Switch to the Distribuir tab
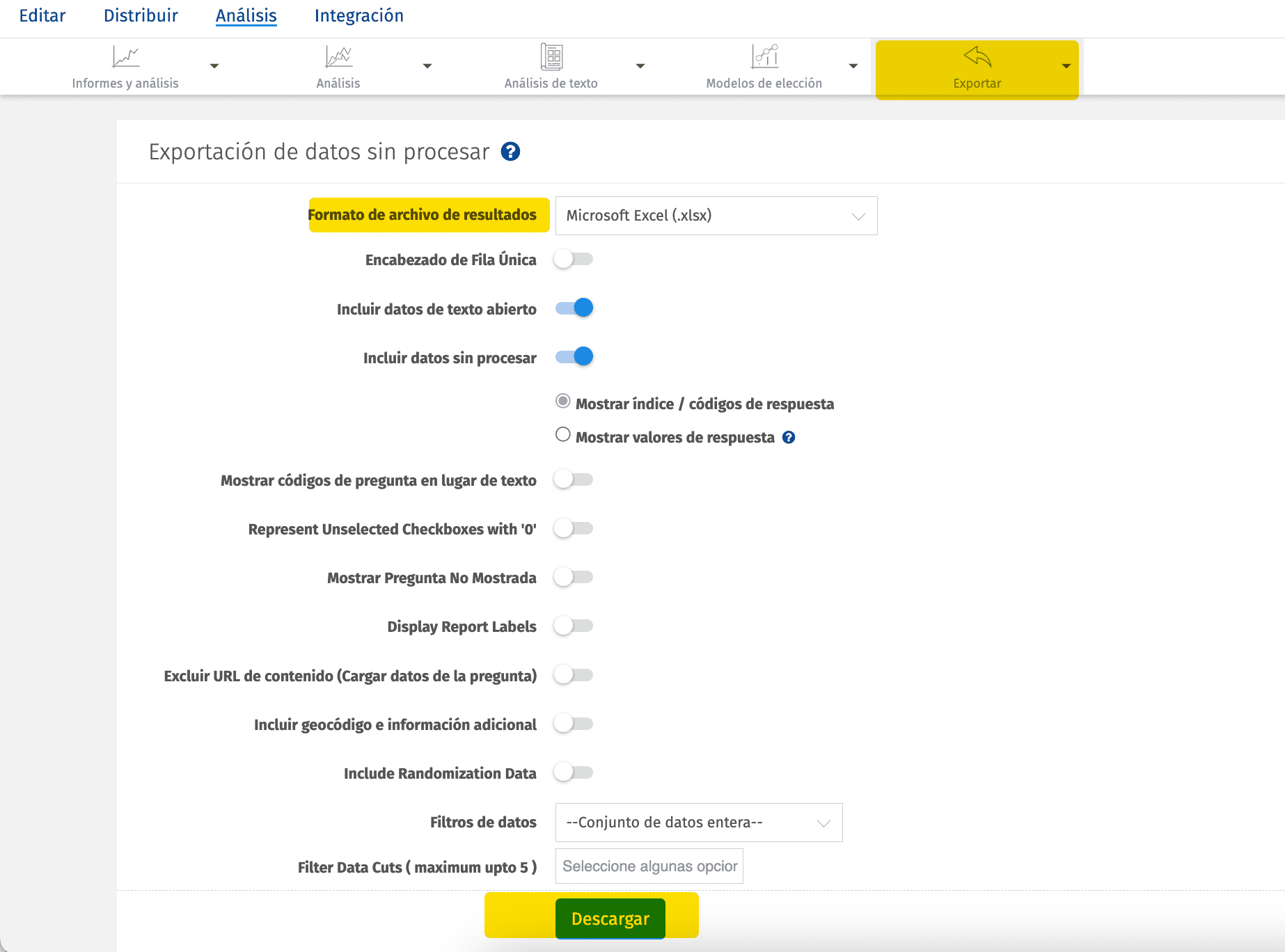1285x952 pixels. (x=140, y=15)
